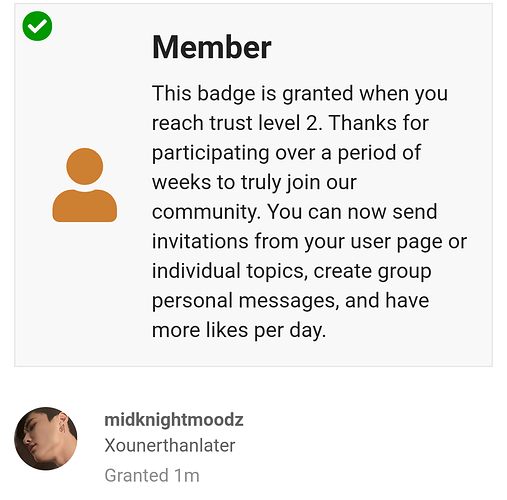Click the Granted 1m timestamp
This screenshot has height=500, width=507.
click(152, 475)
